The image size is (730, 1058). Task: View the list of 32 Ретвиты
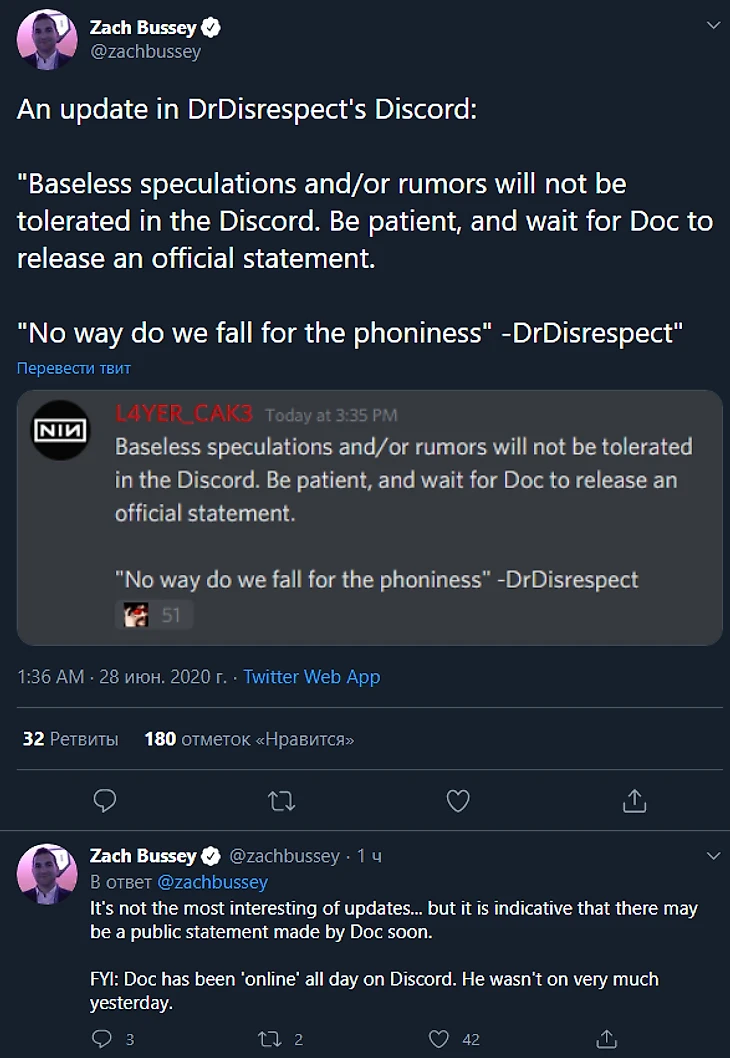70,739
